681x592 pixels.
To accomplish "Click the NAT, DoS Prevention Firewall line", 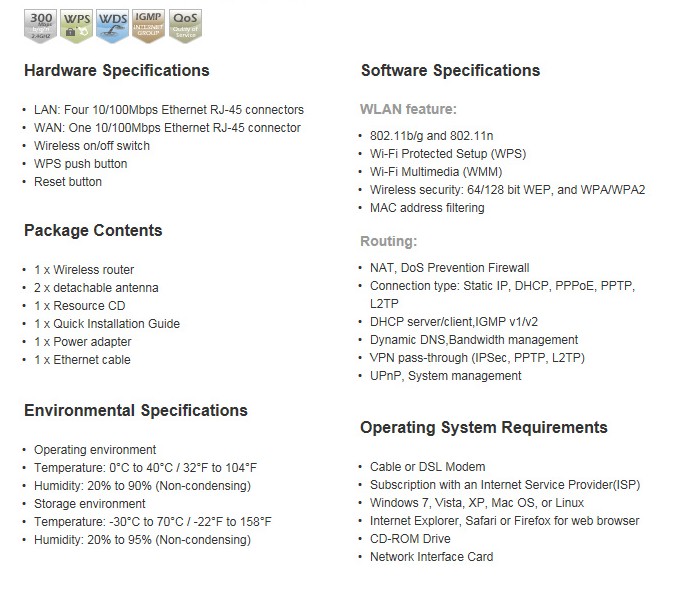I will coord(449,268).
